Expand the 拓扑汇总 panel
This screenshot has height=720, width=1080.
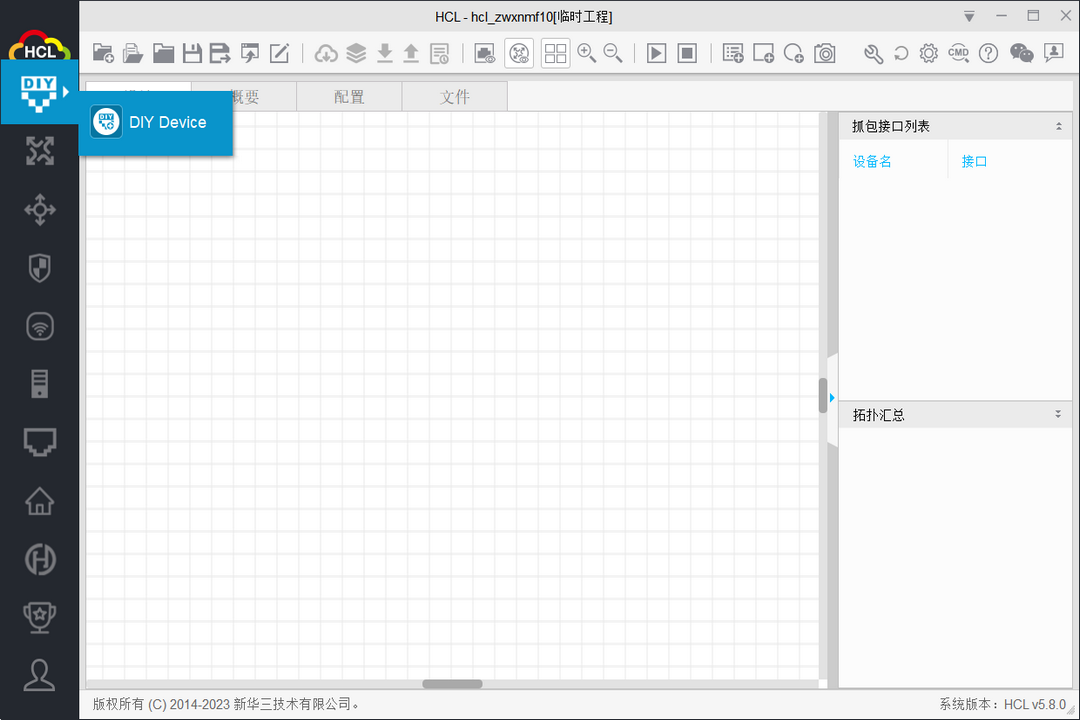[x=1057, y=413]
